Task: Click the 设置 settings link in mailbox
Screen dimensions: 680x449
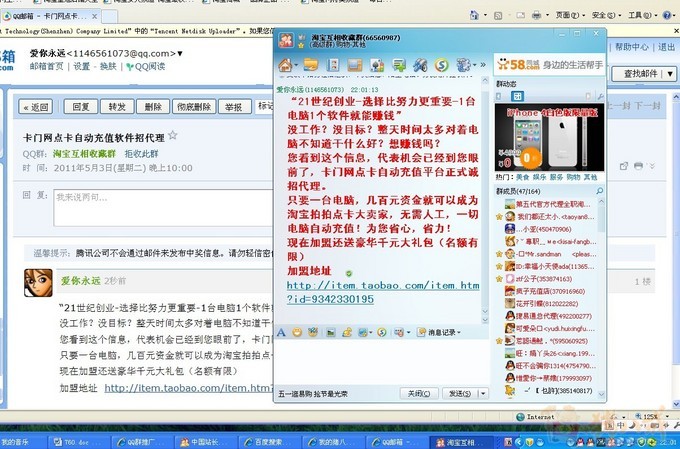Action: tap(82, 66)
